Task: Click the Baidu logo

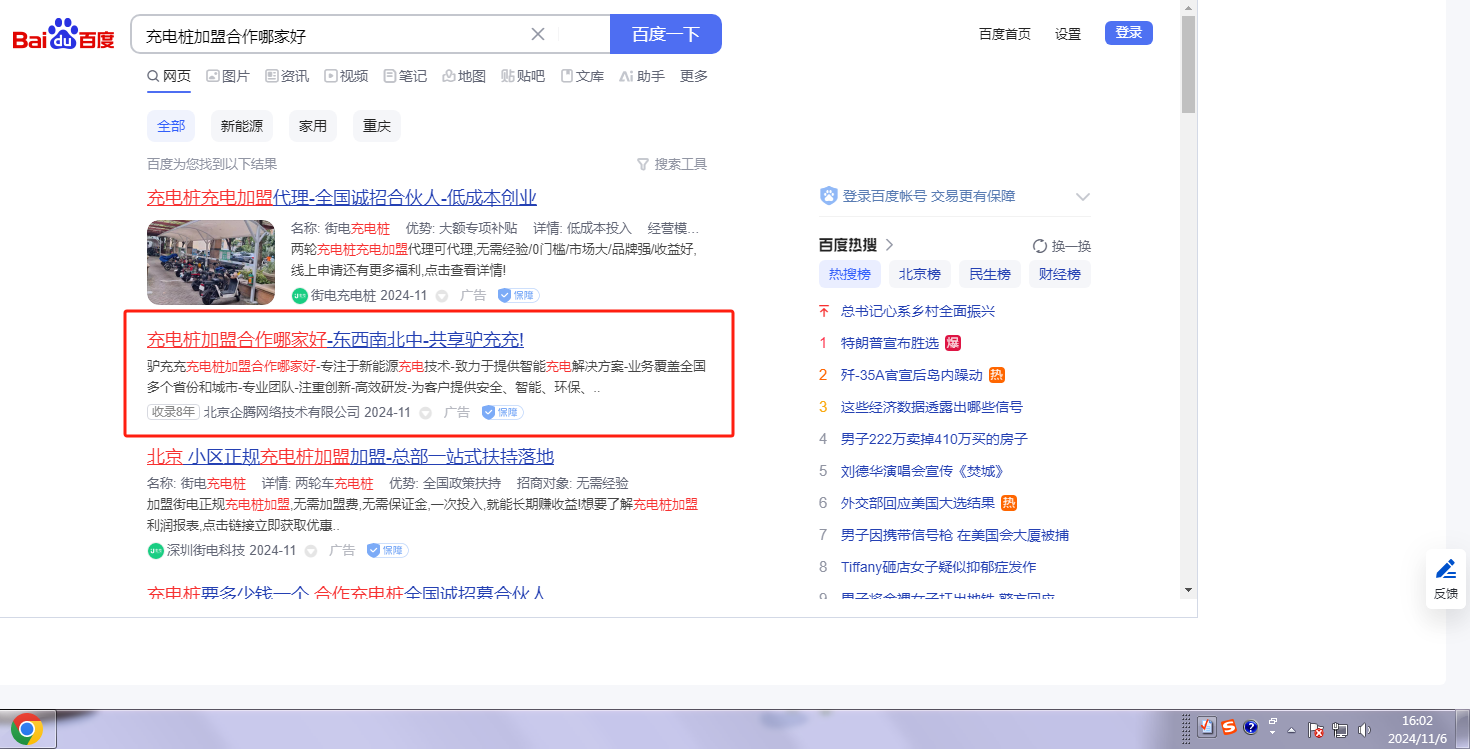Action: tap(64, 35)
